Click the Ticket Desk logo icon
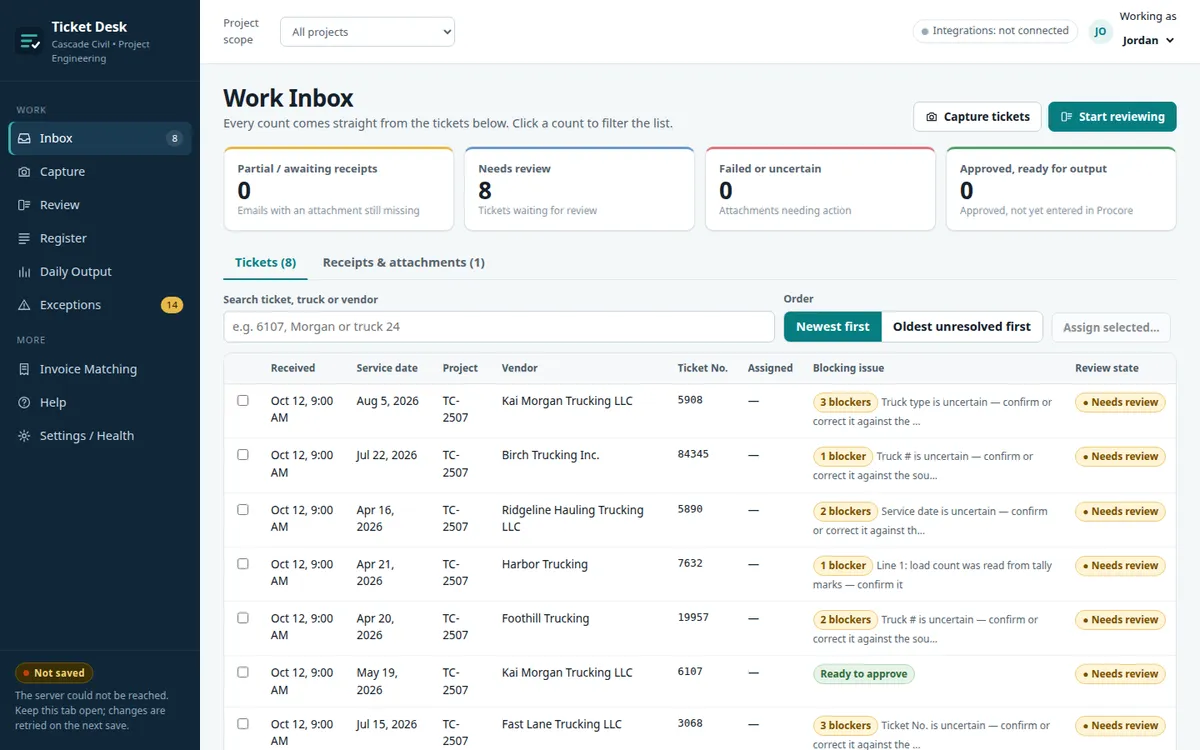The image size is (1200, 750). 30,41
